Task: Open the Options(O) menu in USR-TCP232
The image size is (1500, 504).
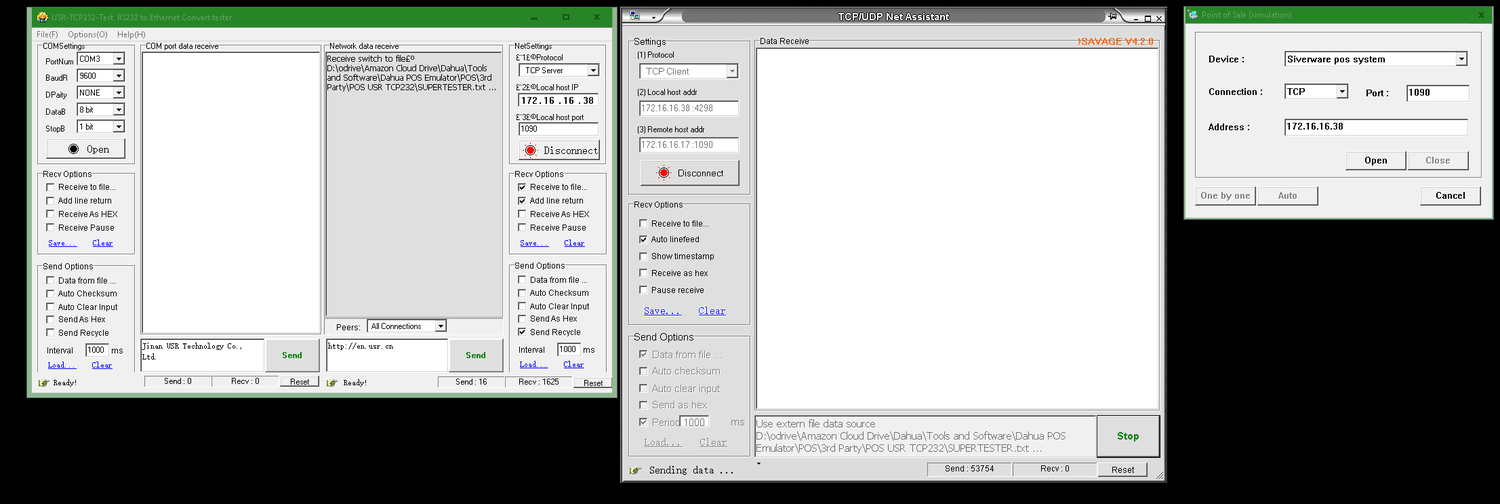Action: 87,34
